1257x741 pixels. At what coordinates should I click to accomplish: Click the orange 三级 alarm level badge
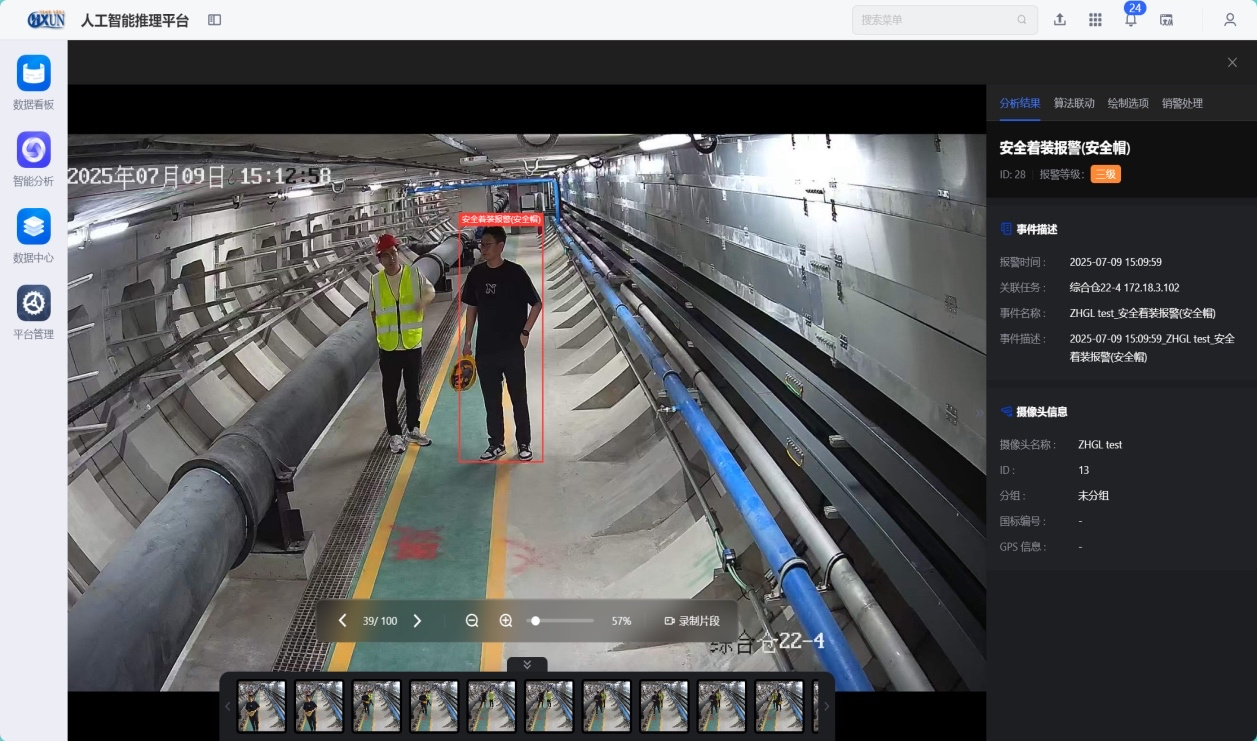[x=1106, y=174]
